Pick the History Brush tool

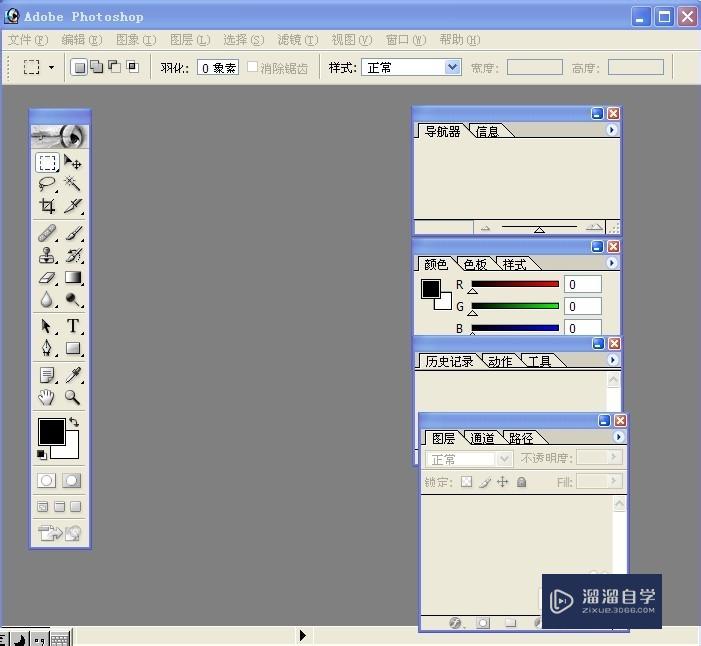pyautogui.click(x=72, y=255)
